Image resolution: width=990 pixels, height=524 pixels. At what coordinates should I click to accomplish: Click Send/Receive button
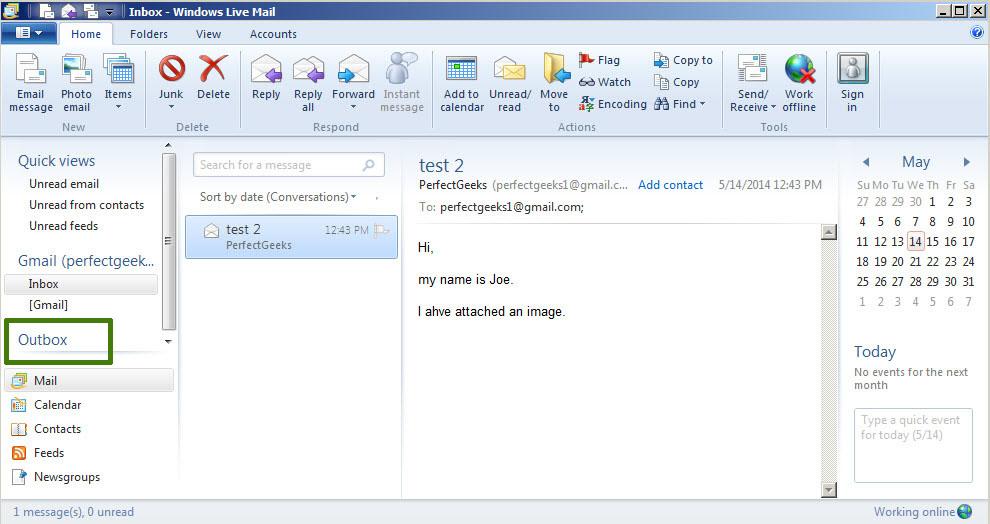pos(753,83)
